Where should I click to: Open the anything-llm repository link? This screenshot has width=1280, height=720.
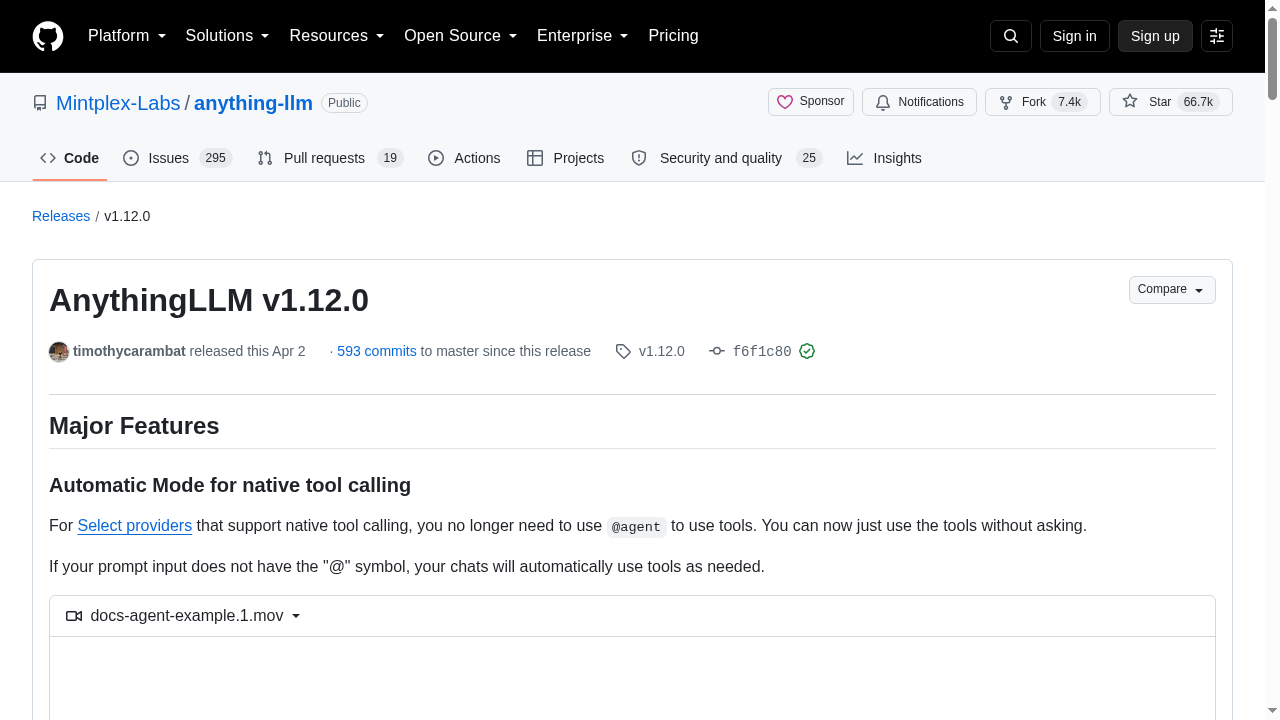[x=253, y=103]
